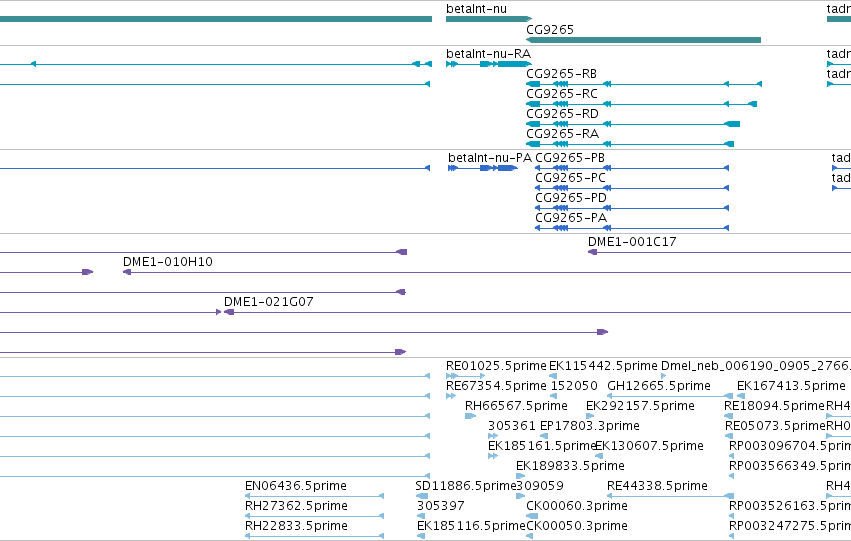Image resolution: width=851 pixels, height=541 pixels.
Task: Click the CG9265-RA transcript label
Action: [x=562, y=134]
